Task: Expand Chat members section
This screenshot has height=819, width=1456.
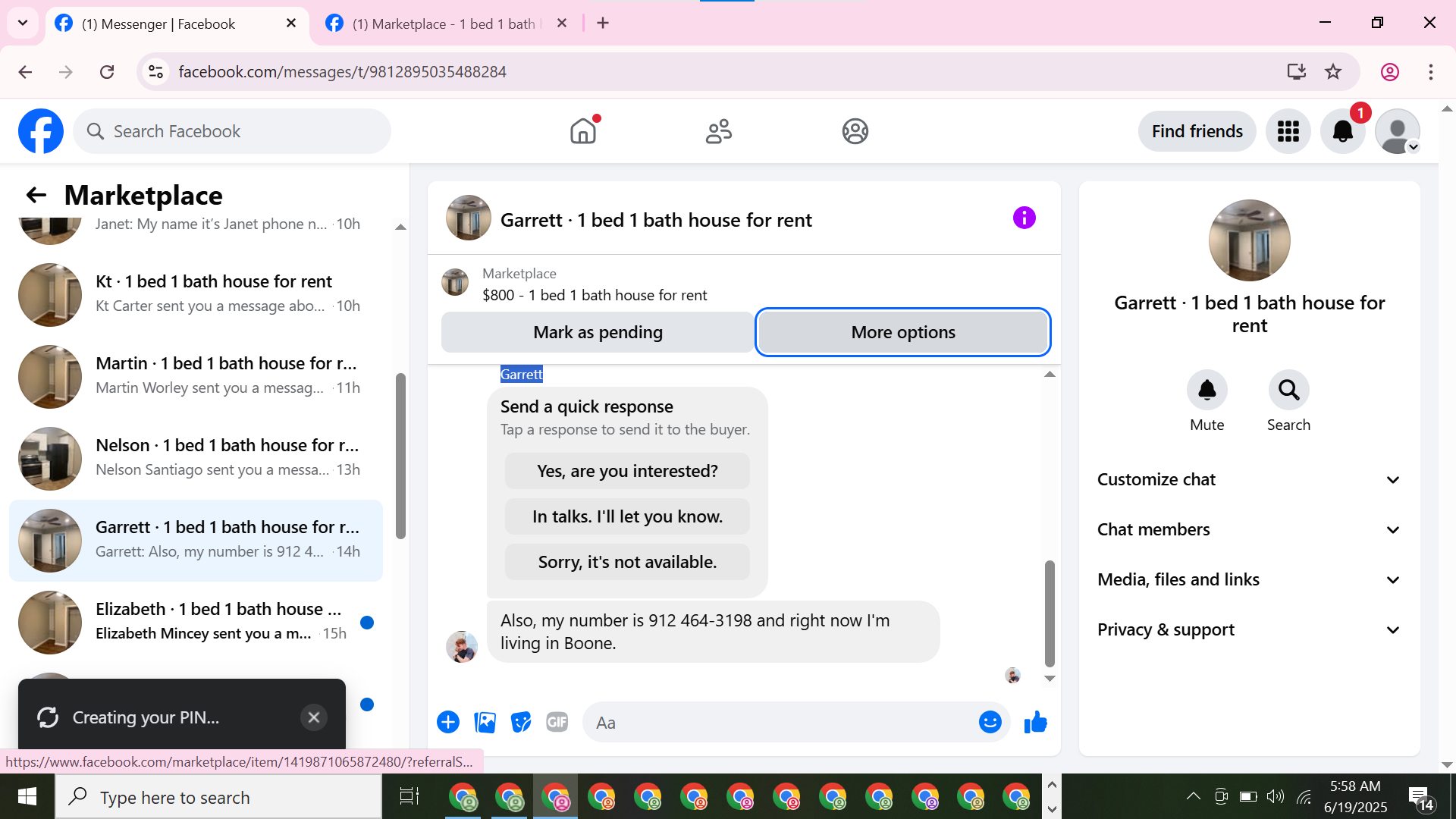Action: (x=1249, y=529)
